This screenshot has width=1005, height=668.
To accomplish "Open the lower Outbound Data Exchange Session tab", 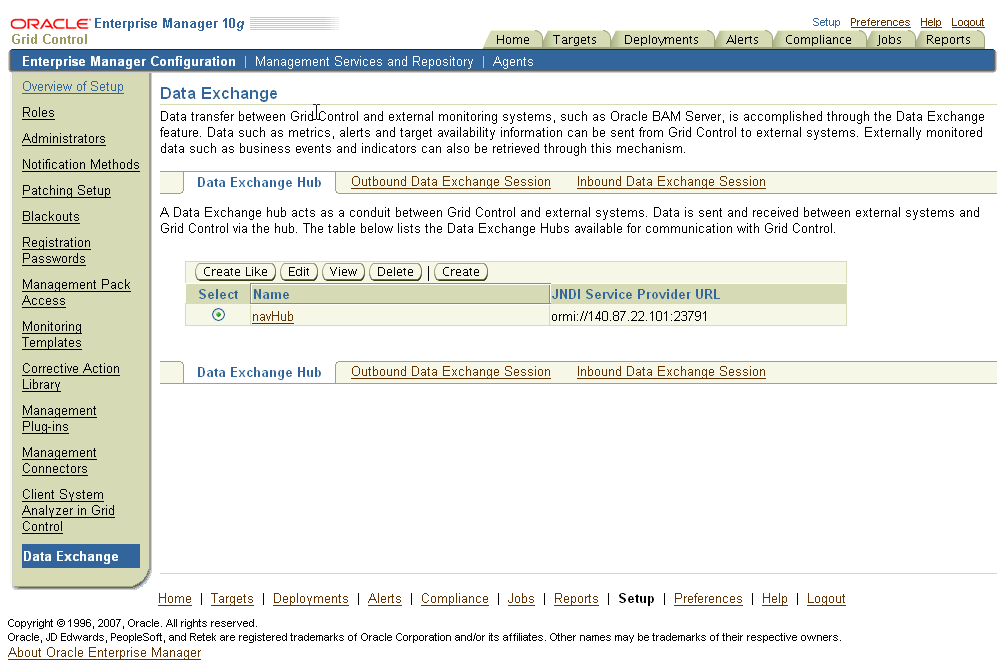I will (451, 372).
